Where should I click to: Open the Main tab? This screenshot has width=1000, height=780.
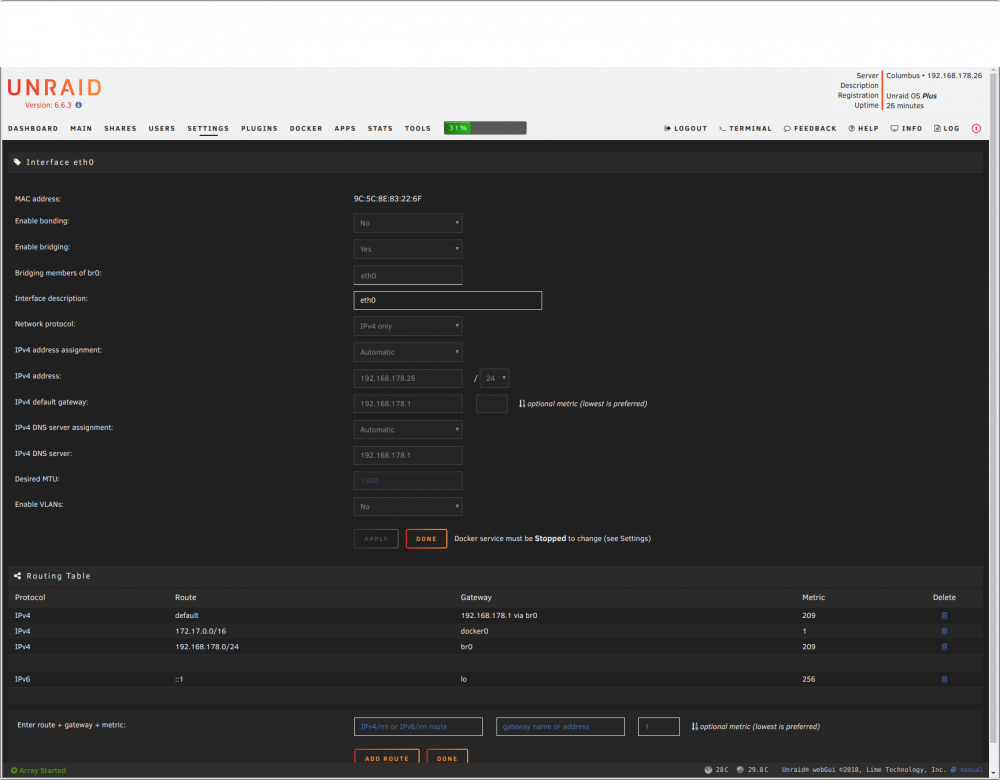coord(81,128)
